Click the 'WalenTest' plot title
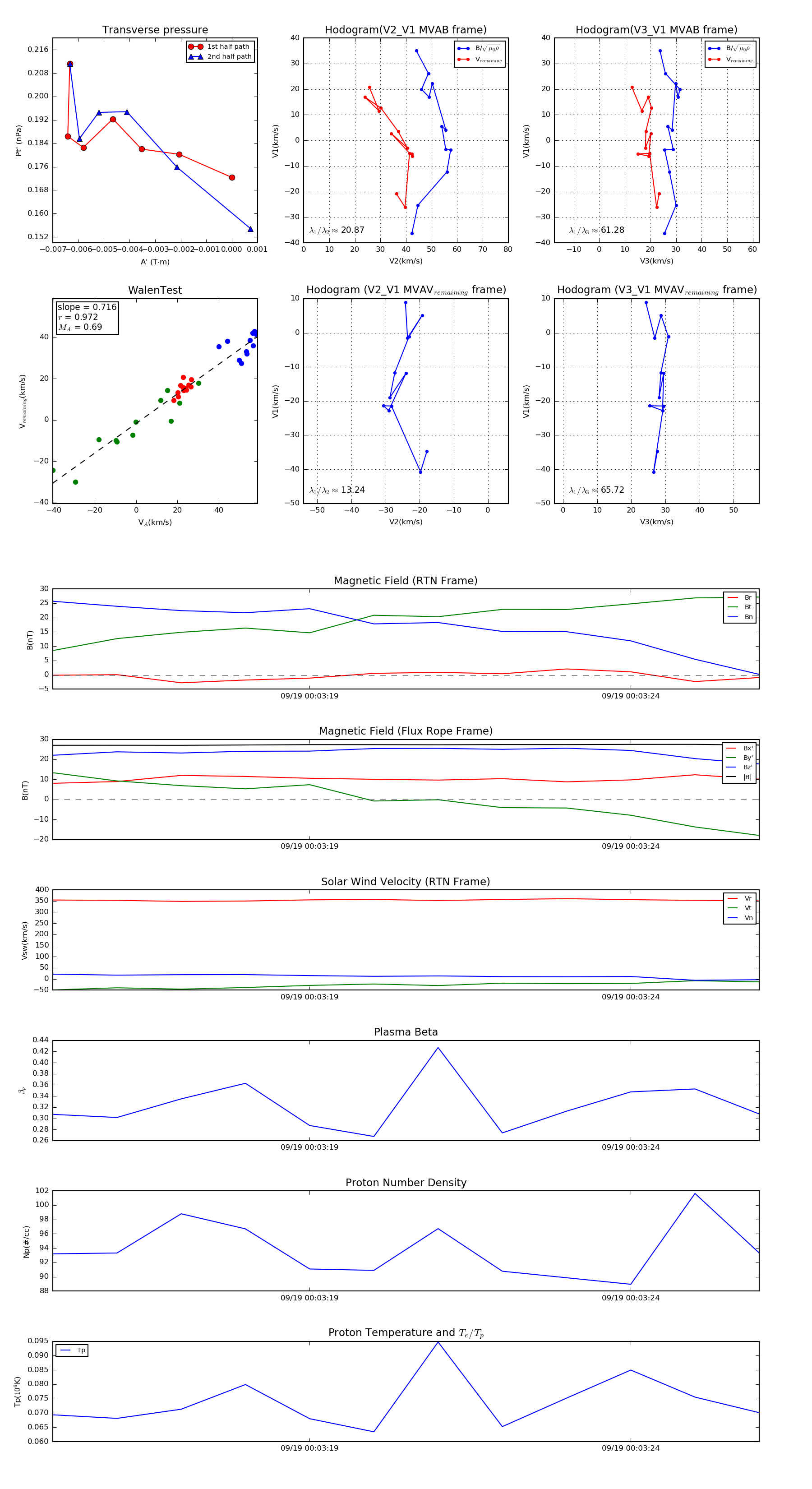This screenshot has width=812, height=1489. tap(155, 290)
